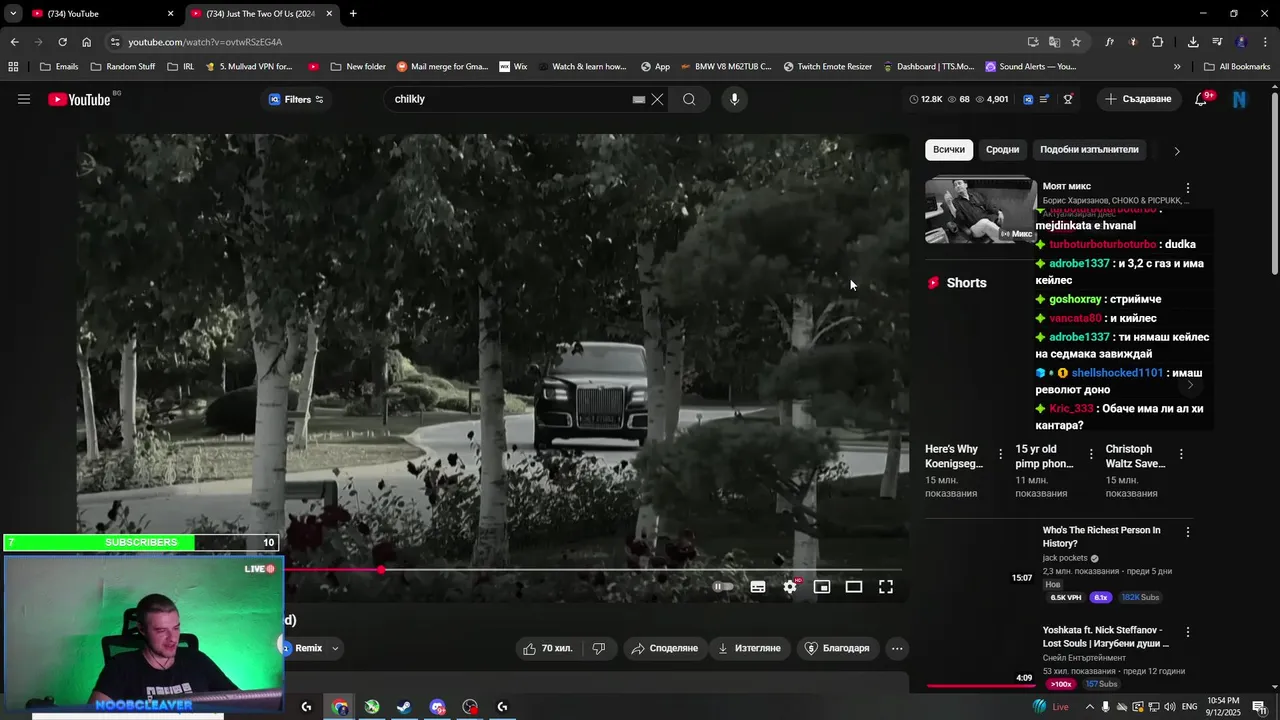Start voice search with microphone icon
The width and height of the screenshot is (1280, 720).
tap(734, 99)
